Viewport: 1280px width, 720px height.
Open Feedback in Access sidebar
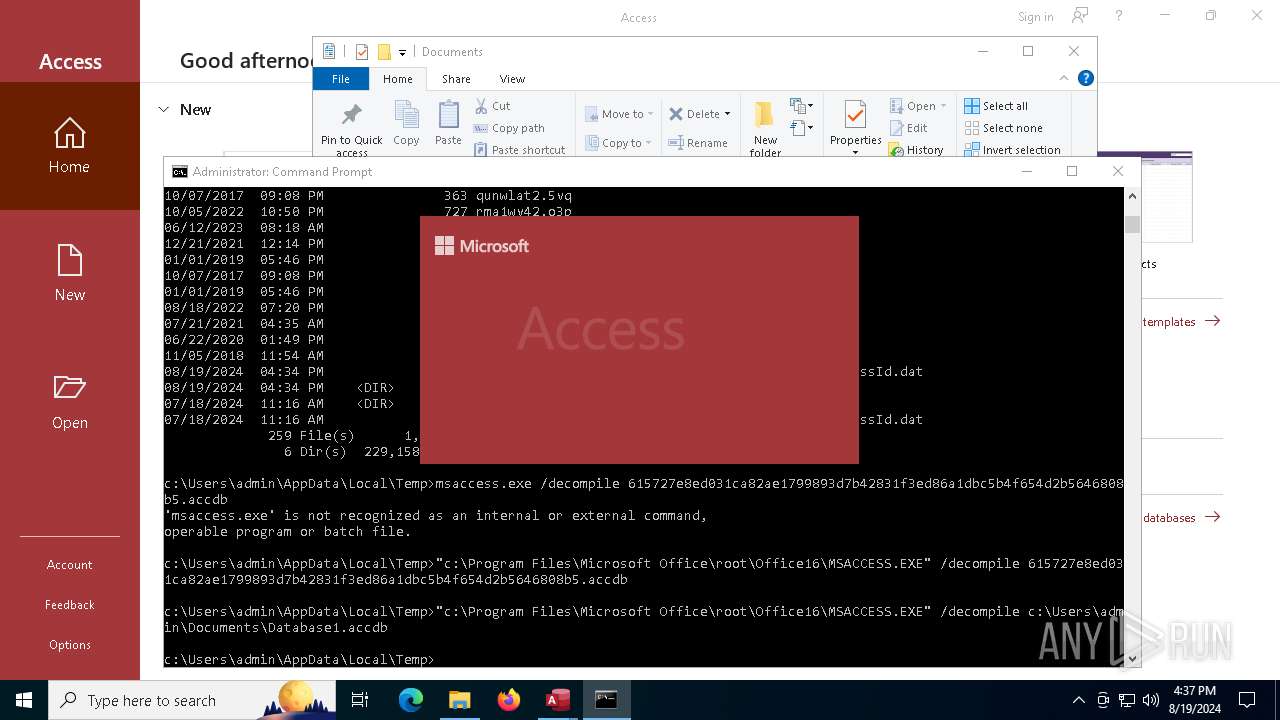click(x=70, y=605)
